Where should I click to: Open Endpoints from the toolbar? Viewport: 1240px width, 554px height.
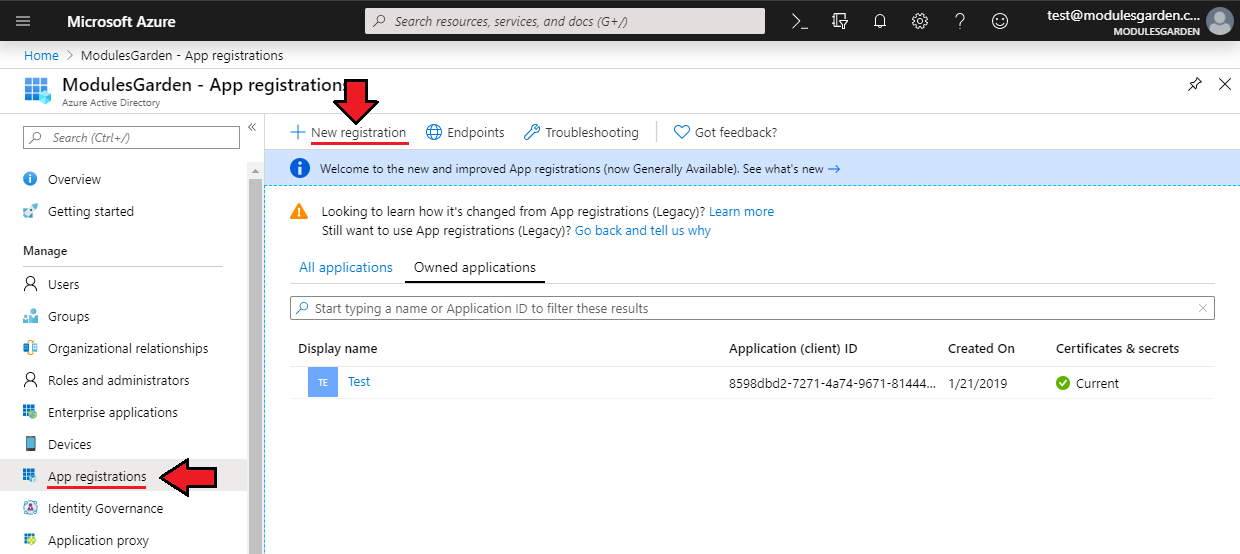[x=465, y=132]
